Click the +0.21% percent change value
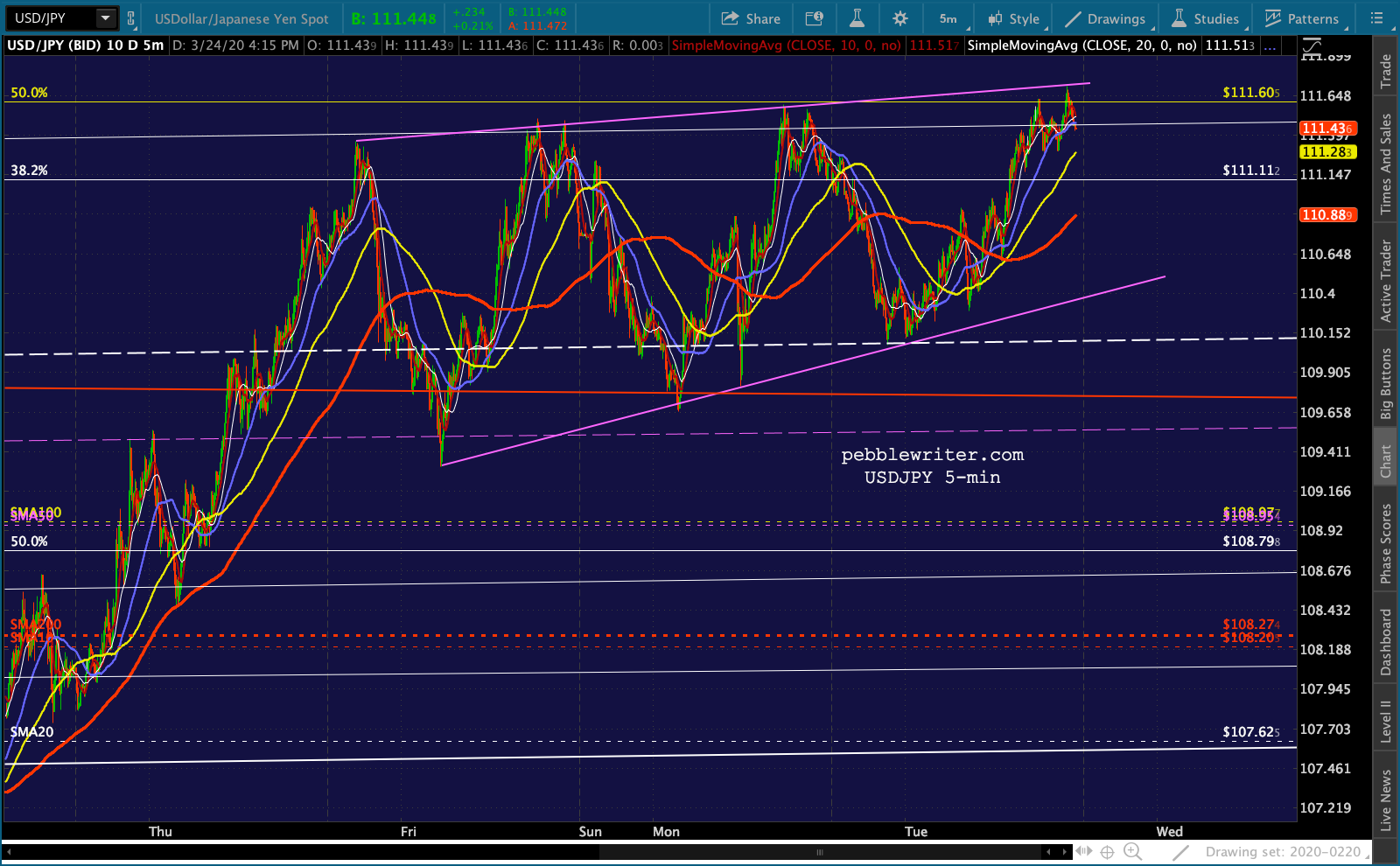 tap(472, 25)
